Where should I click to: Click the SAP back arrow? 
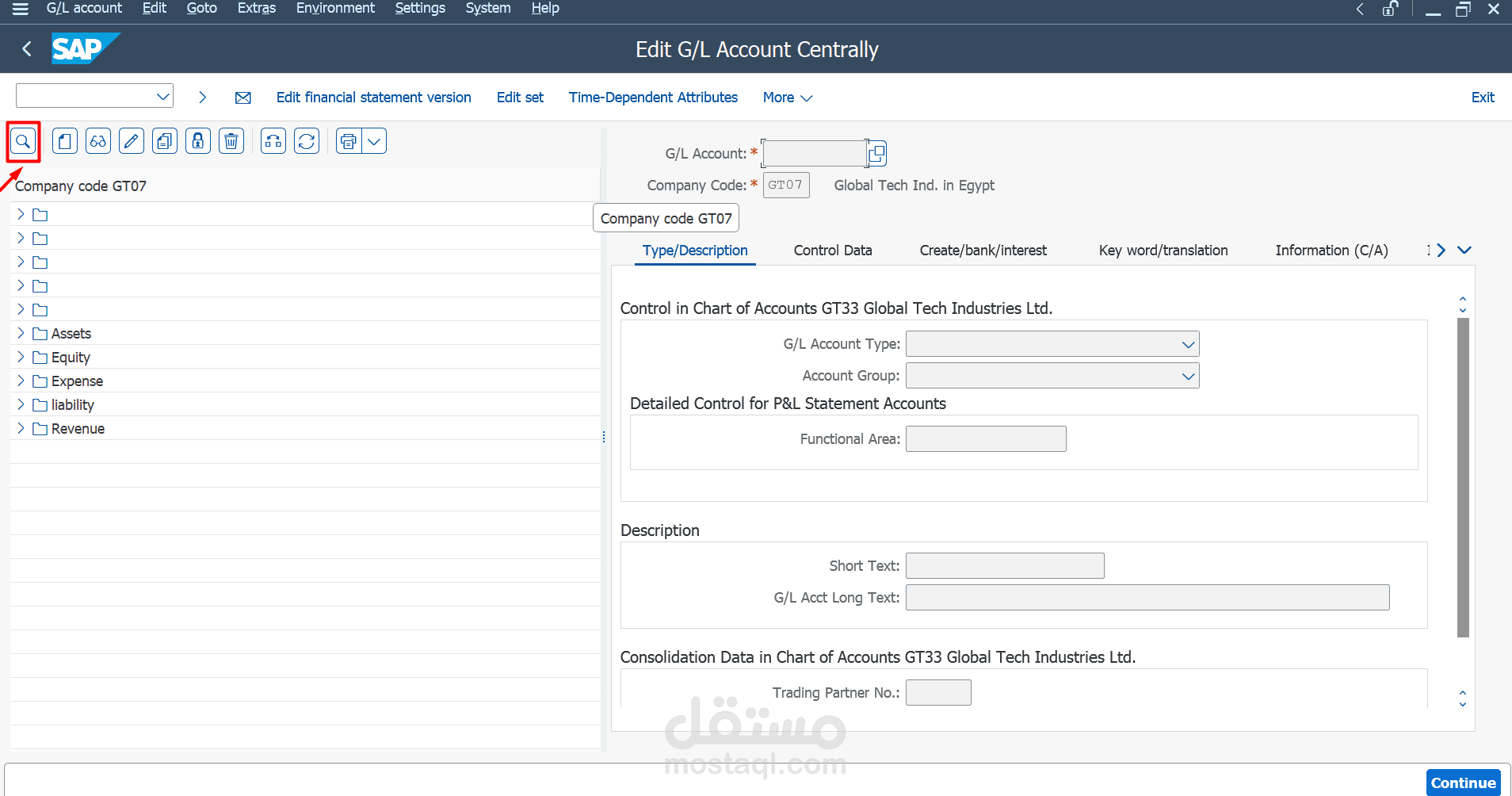click(27, 49)
